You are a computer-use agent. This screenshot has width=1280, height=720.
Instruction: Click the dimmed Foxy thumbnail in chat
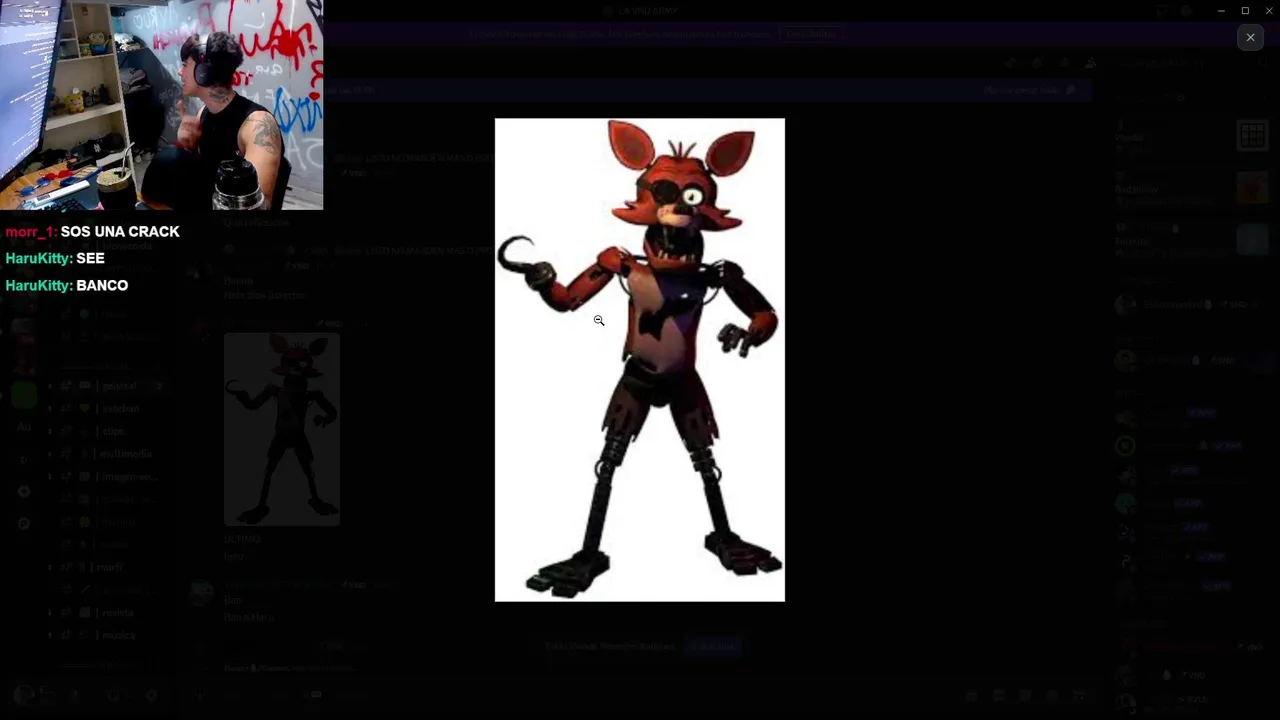282,429
